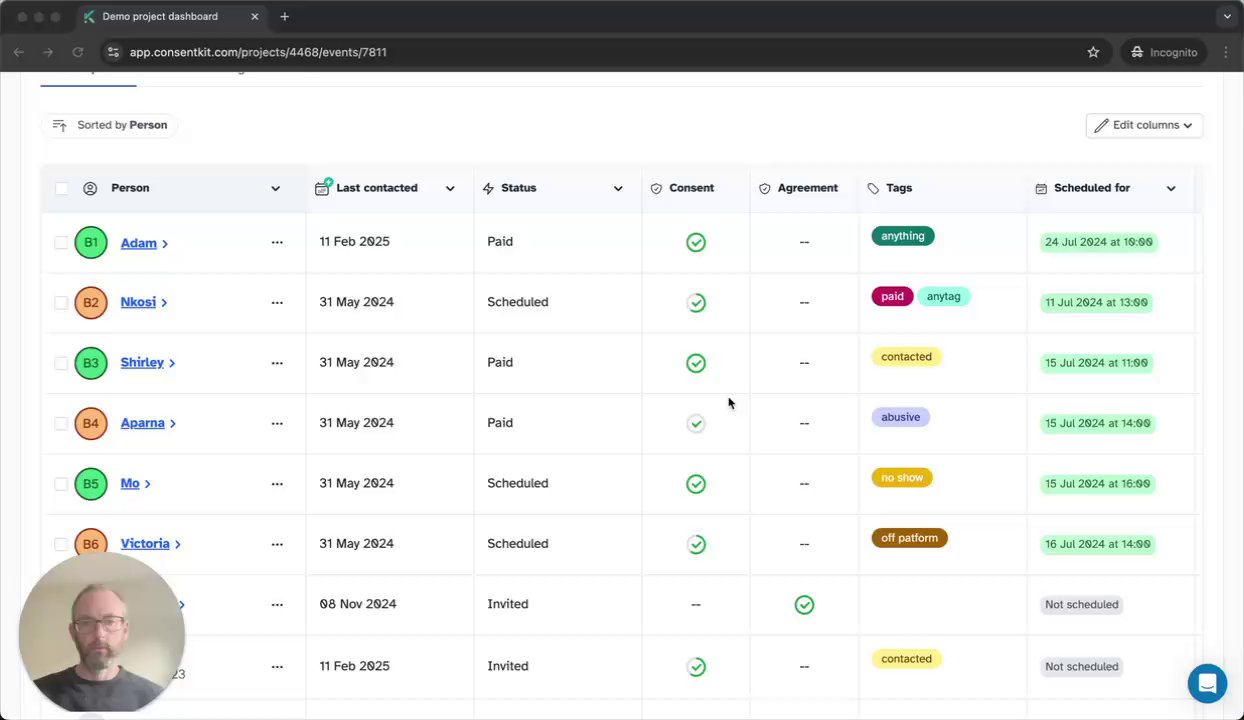Select Victoria's row checkbox
This screenshot has width=1244, height=720.
(61, 544)
